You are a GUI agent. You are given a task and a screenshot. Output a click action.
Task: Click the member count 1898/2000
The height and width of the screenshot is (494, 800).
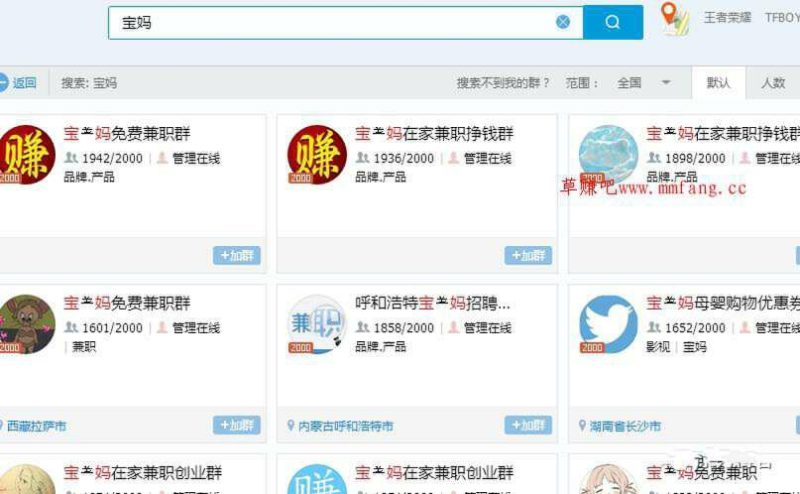[x=695, y=159]
